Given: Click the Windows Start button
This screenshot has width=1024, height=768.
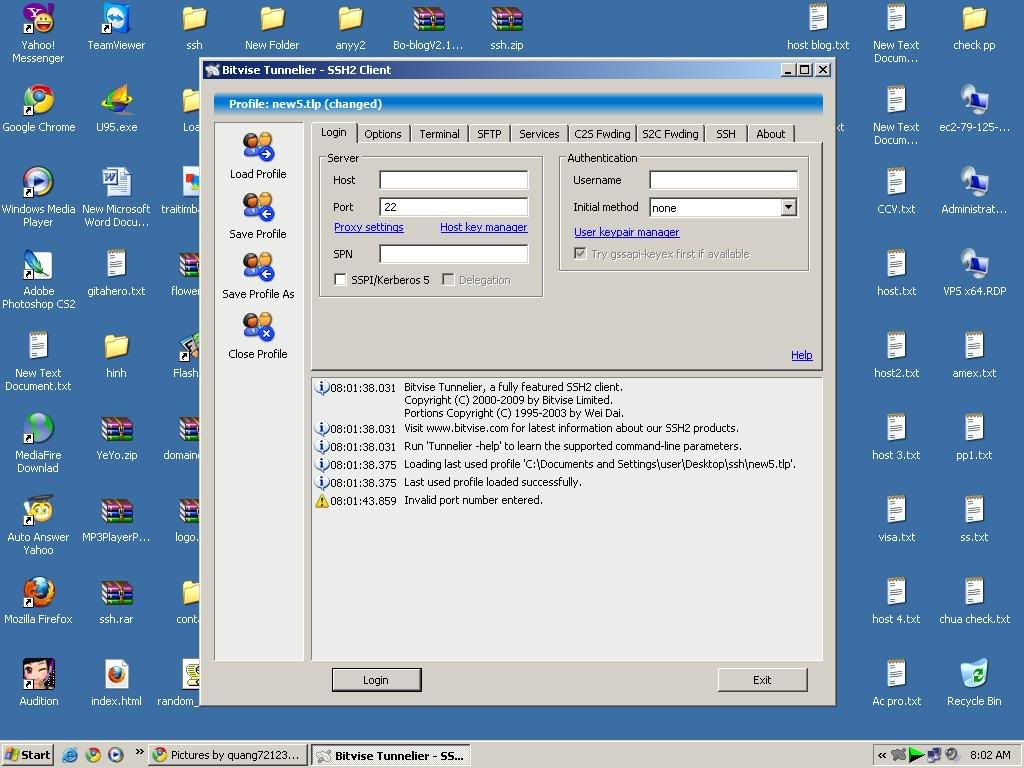Looking at the screenshot, I should [x=27, y=755].
